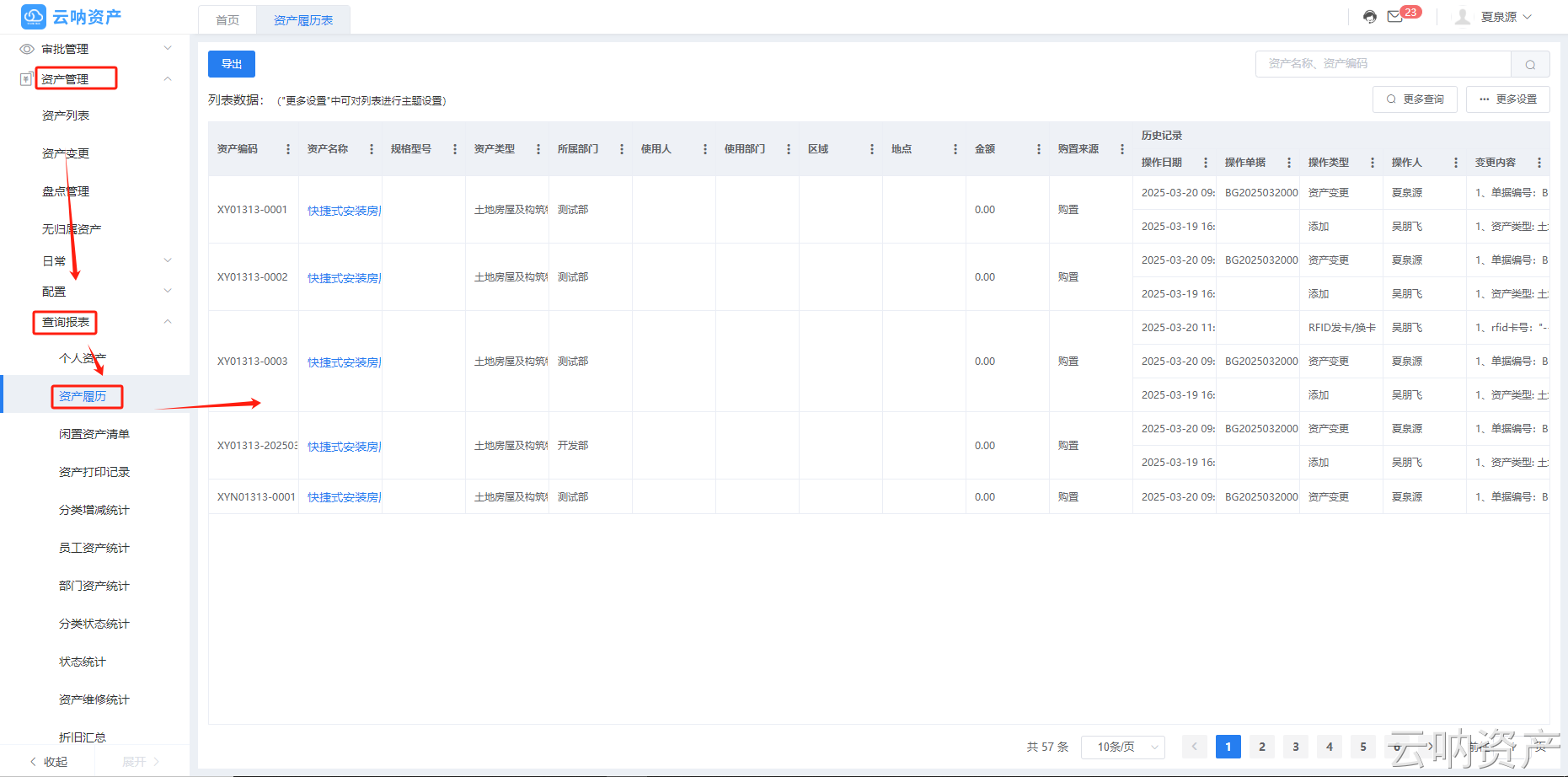Open column menu for 使用人
1568x777 pixels.
pos(705,149)
